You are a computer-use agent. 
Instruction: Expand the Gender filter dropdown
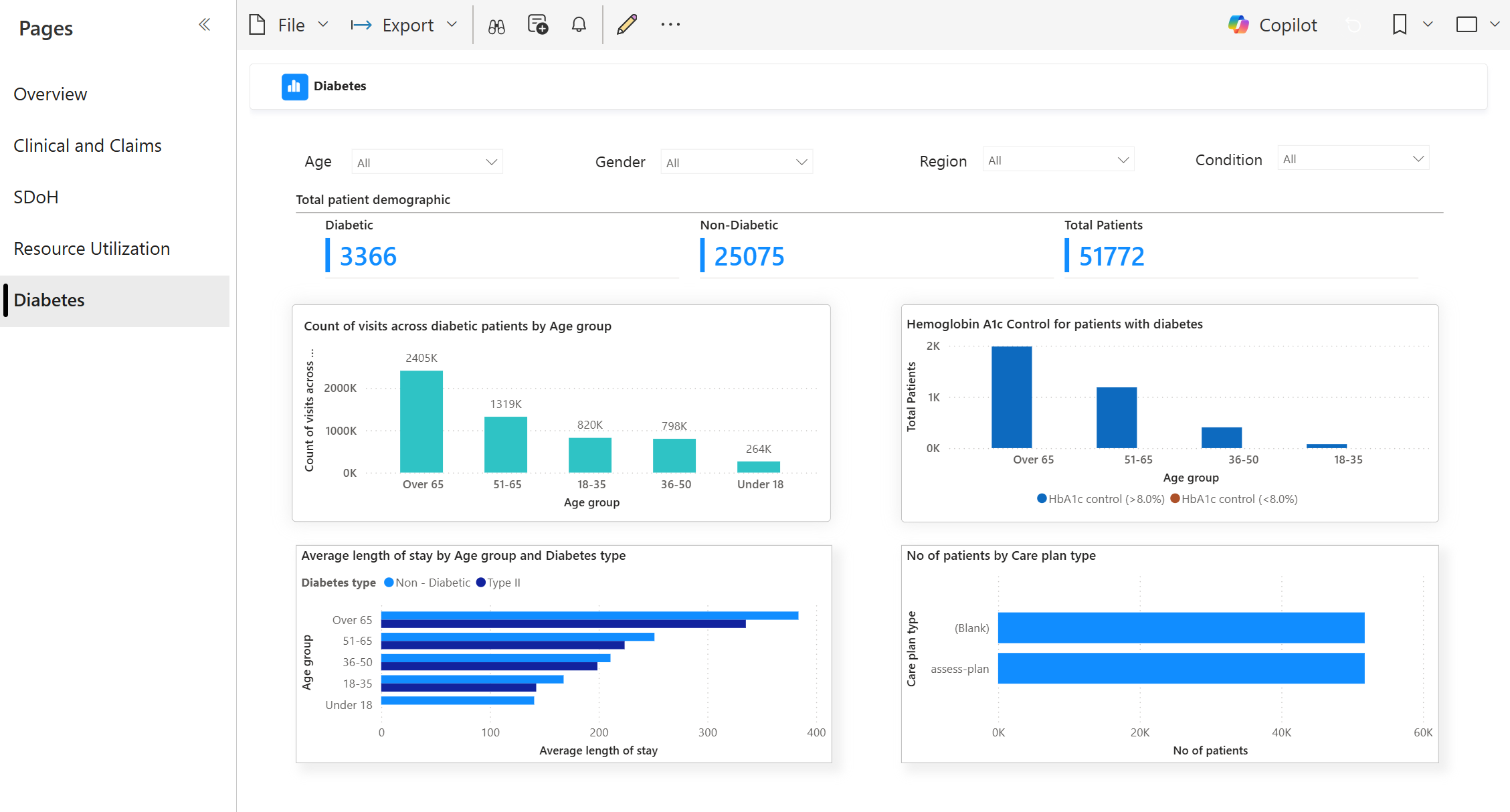[737, 163]
